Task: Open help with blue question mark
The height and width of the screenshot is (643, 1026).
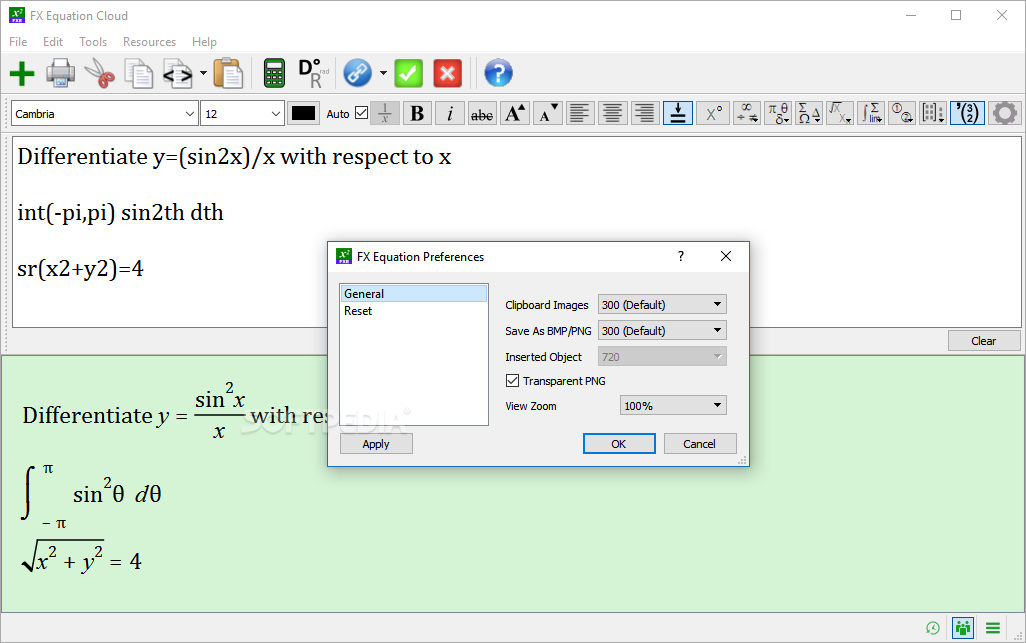Action: [498, 73]
